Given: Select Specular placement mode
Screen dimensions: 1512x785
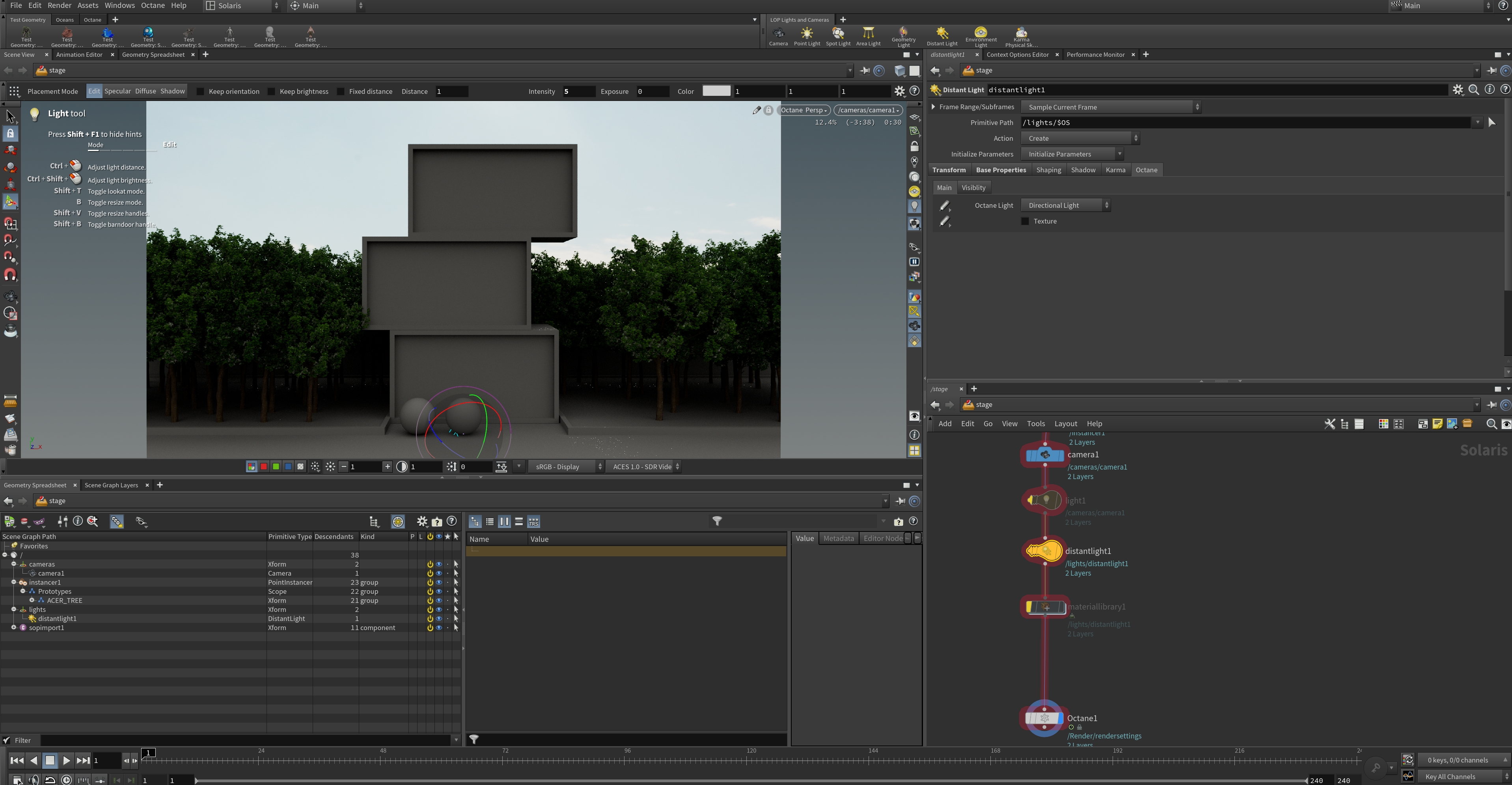Looking at the screenshot, I should tap(117, 91).
